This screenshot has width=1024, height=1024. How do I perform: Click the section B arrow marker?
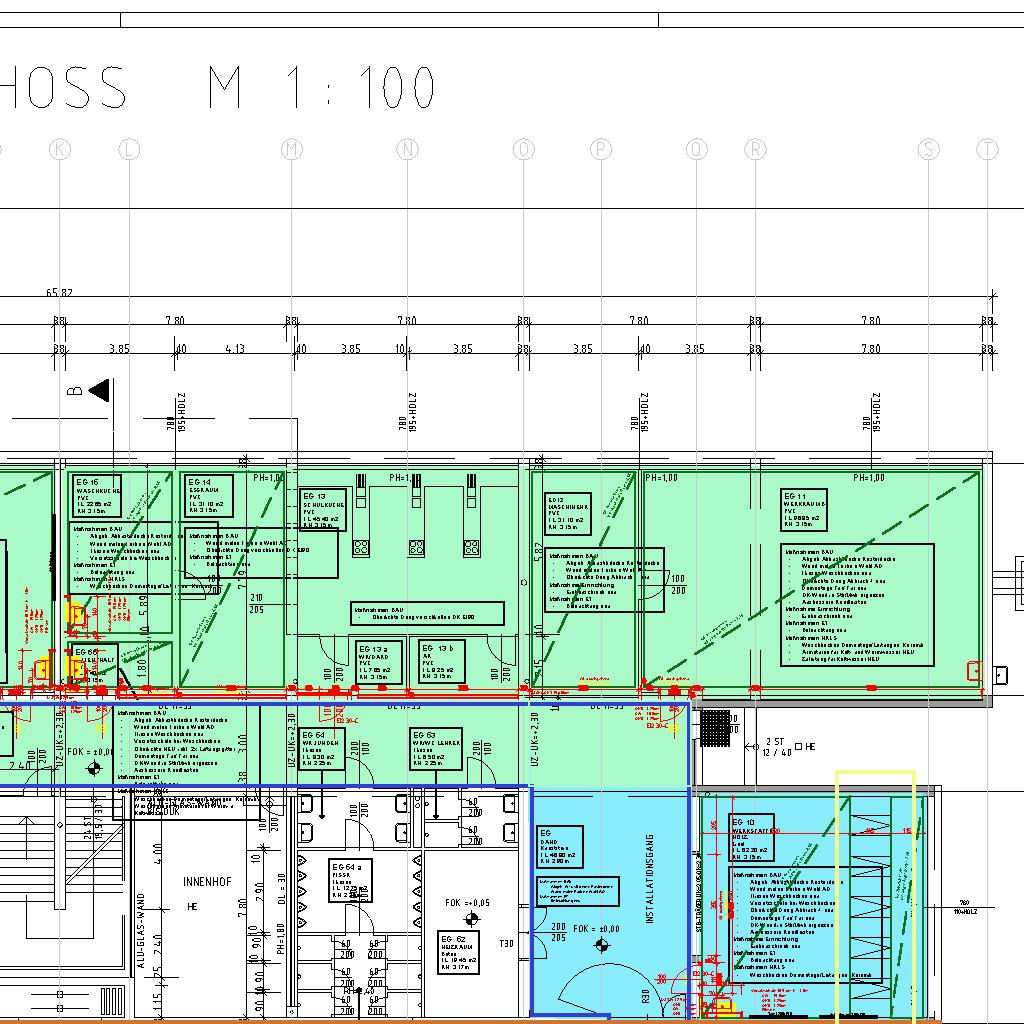[99, 388]
